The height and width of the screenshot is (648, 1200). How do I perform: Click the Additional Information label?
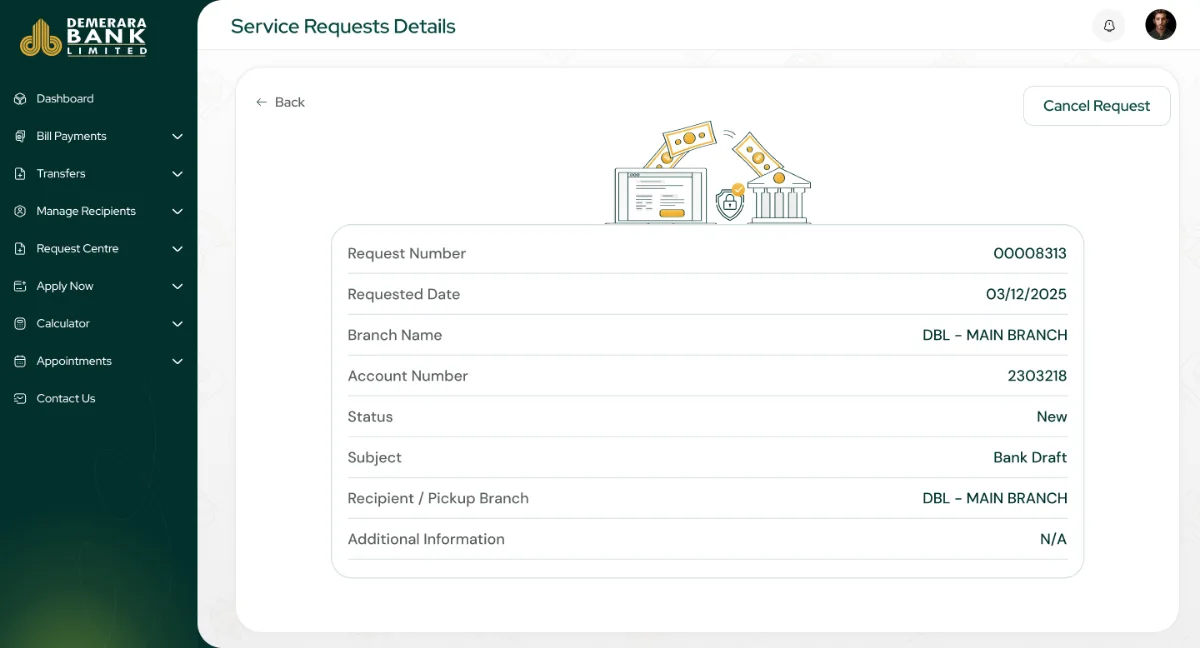coord(426,539)
